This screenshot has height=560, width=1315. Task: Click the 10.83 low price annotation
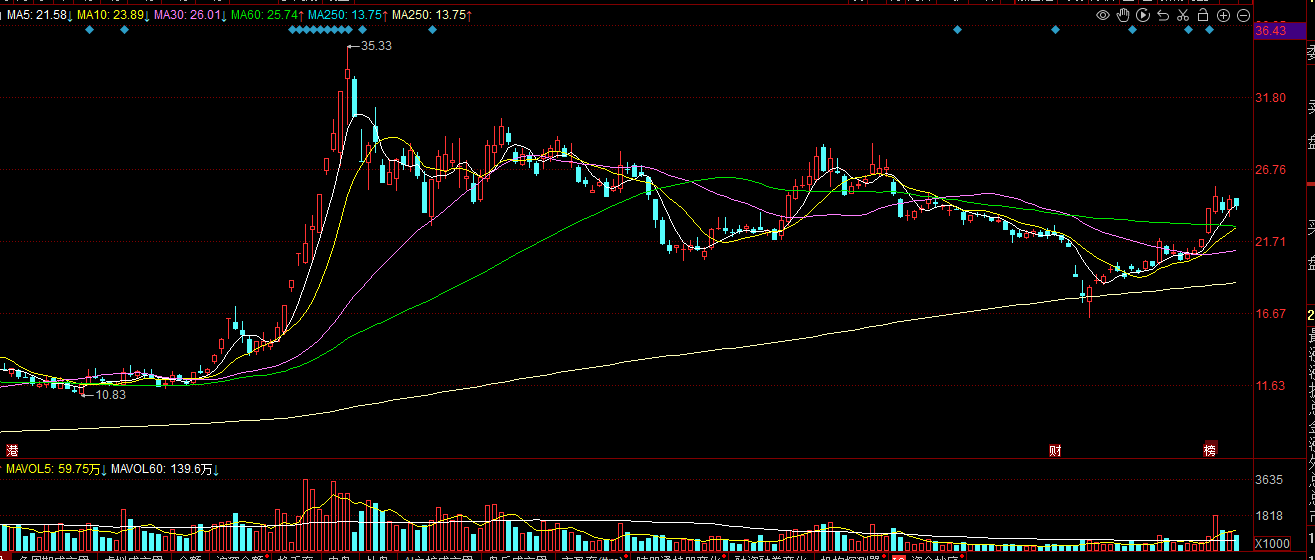(110, 395)
